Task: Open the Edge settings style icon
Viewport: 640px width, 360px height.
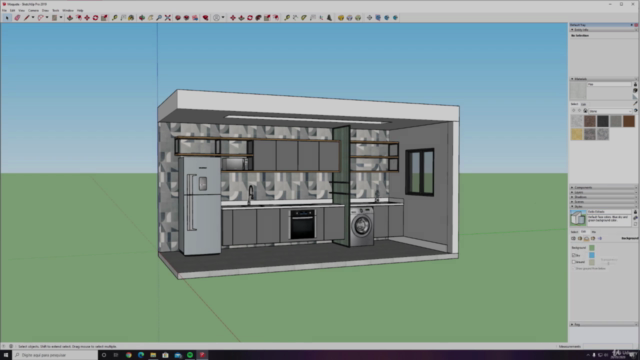Action: 573,238
